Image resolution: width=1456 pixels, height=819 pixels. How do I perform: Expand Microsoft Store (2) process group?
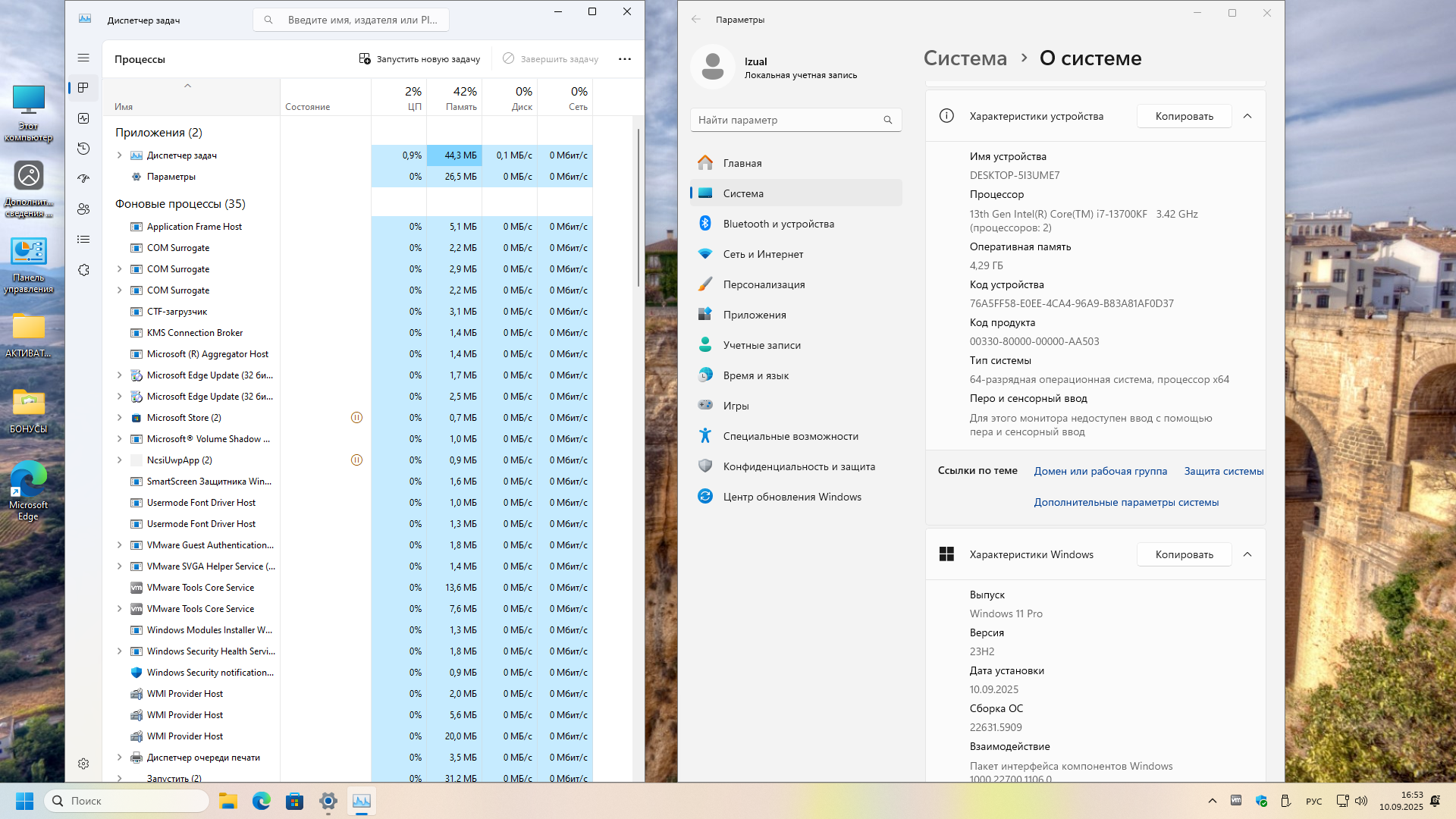coord(119,418)
